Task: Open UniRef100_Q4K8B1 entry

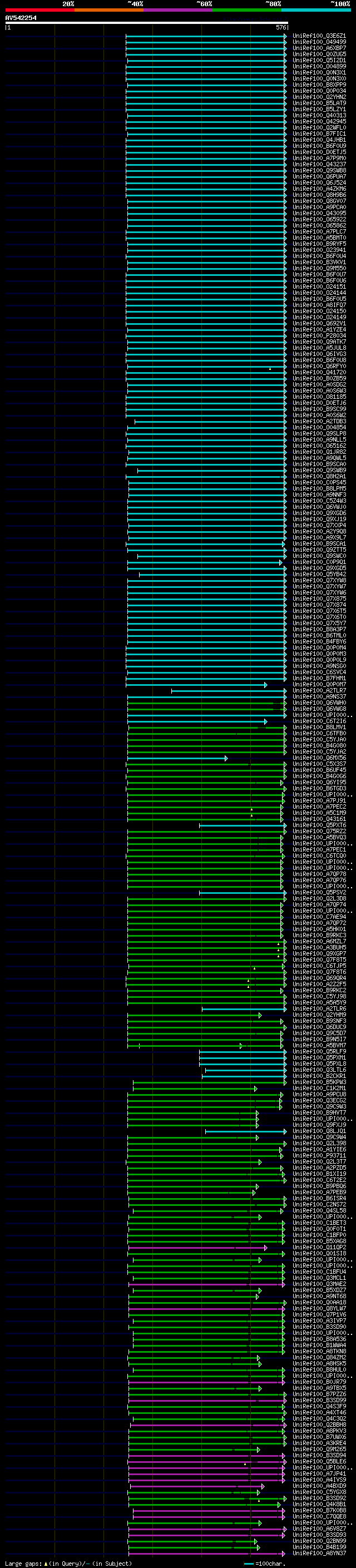Action: (x=319, y=1504)
